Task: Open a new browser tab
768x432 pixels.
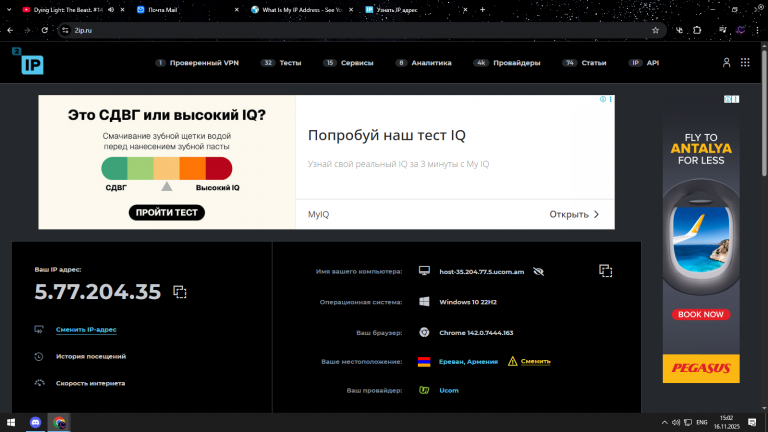Action: (x=482, y=10)
